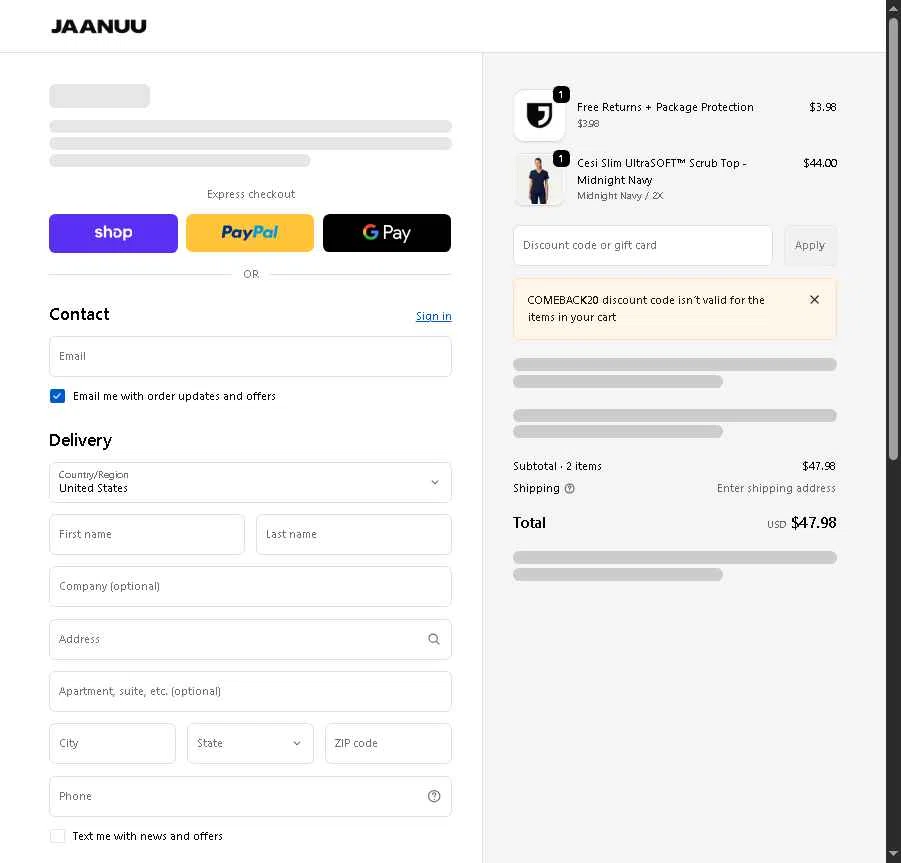Choose PayPal express checkout
The image size is (901, 863).
250,233
